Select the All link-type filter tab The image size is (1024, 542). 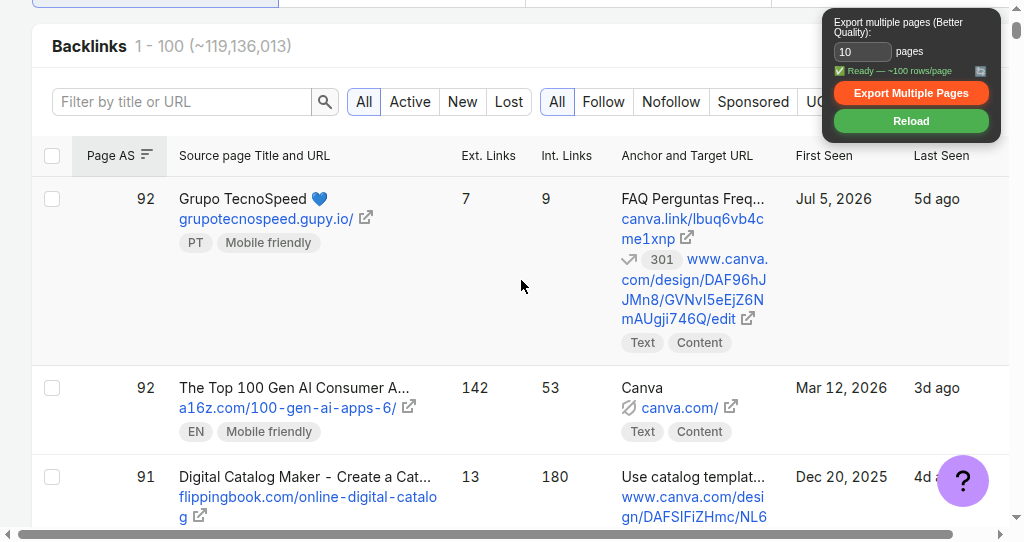tap(557, 102)
